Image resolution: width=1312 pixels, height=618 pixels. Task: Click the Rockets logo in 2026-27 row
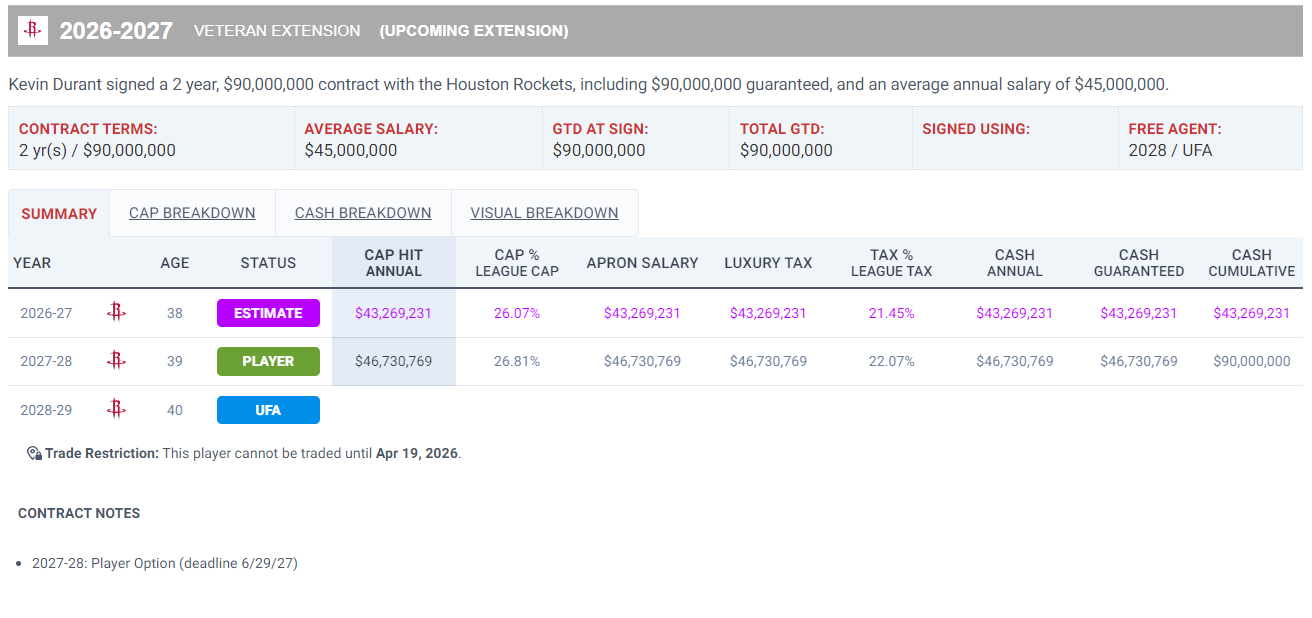[x=116, y=313]
